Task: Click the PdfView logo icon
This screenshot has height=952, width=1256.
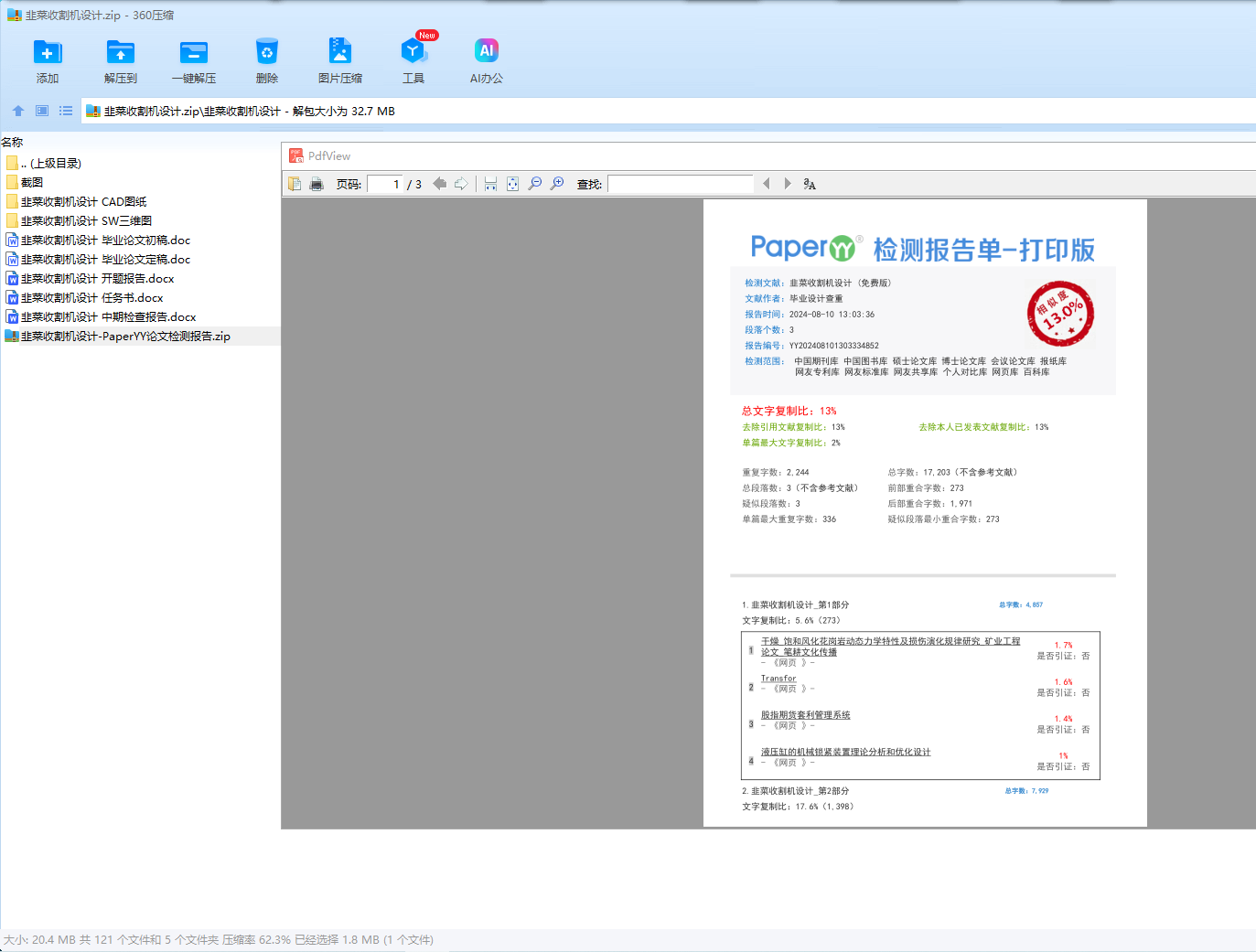Action: point(296,155)
